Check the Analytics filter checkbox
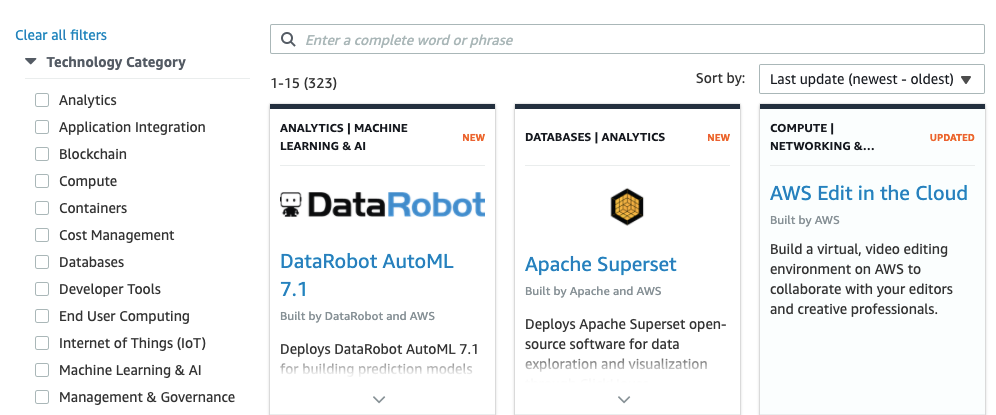The height and width of the screenshot is (415, 996). [42, 100]
